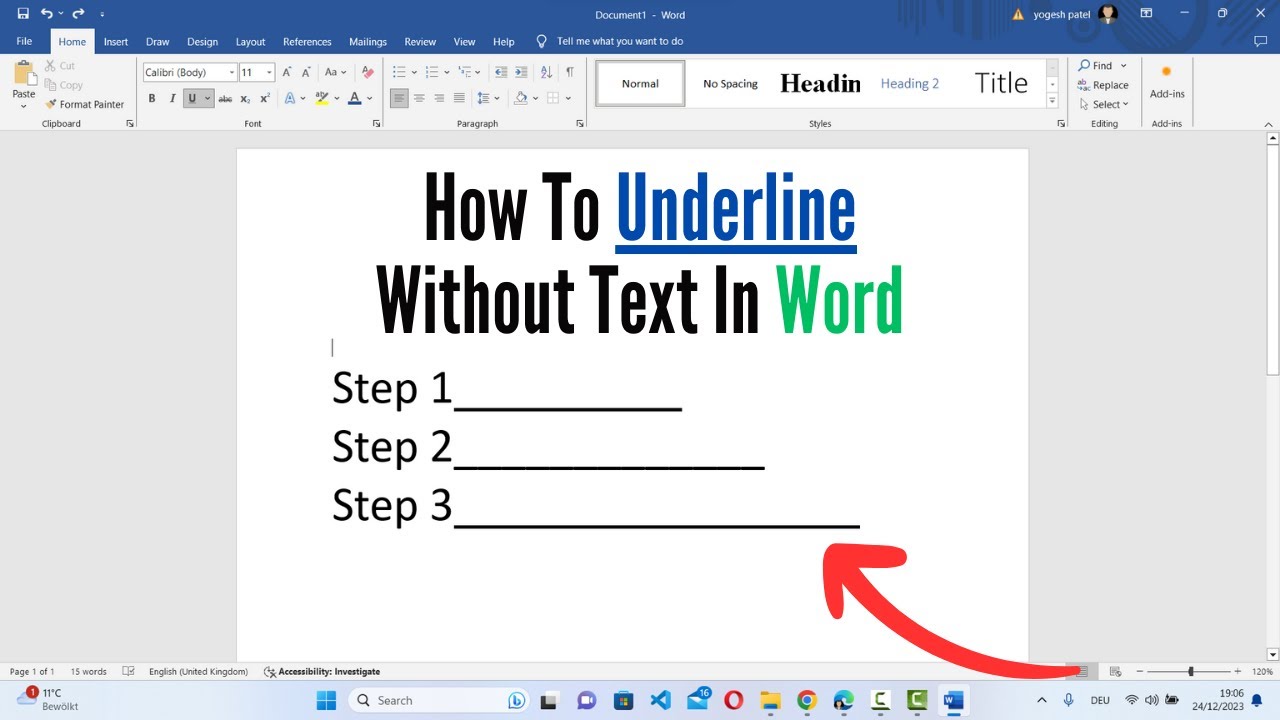Toggle Subscript formatting
The height and width of the screenshot is (720, 1280).
point(245,98)
